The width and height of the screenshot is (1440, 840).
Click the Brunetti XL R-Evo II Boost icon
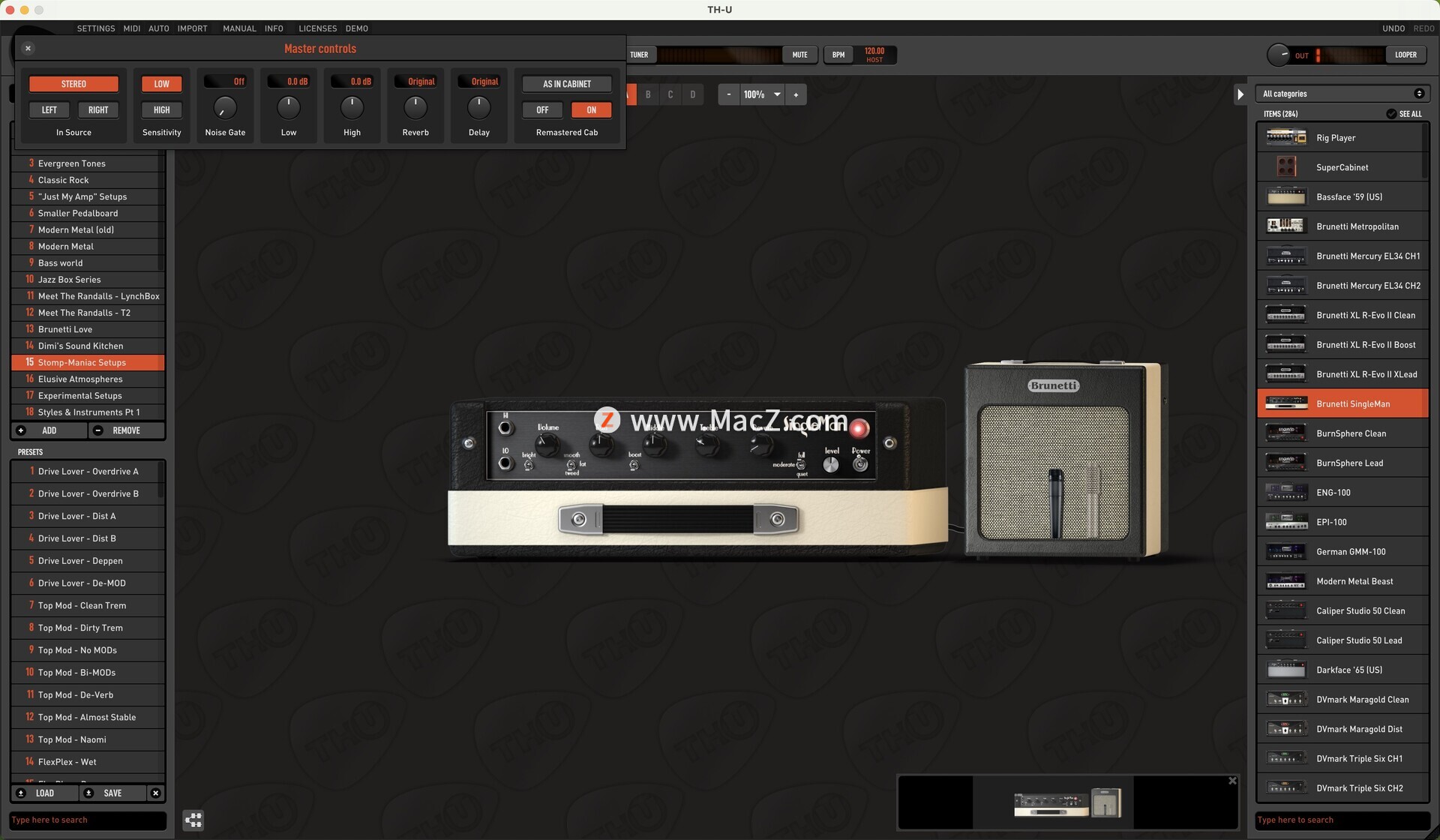tap(1286, 344)
